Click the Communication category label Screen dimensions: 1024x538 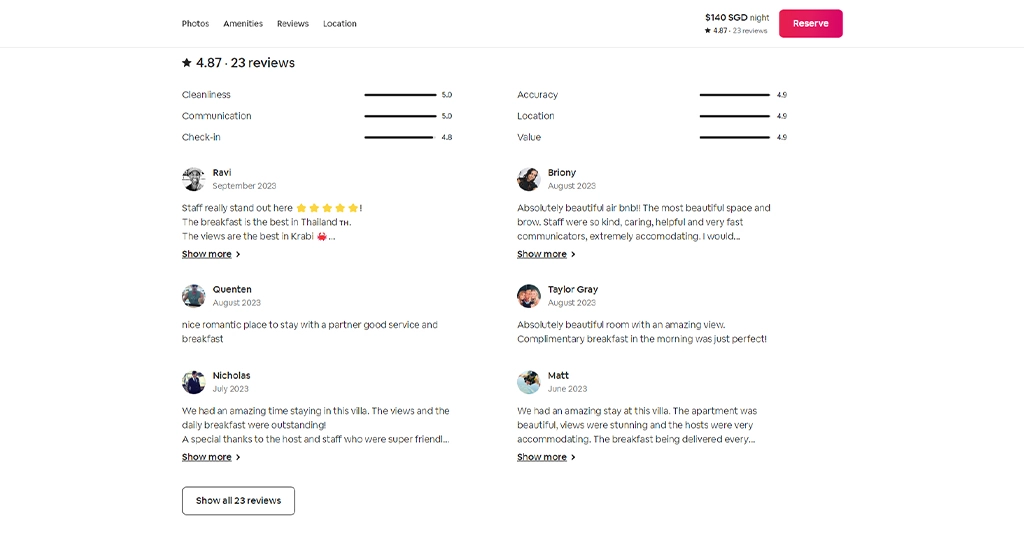(x=216, y=116)
